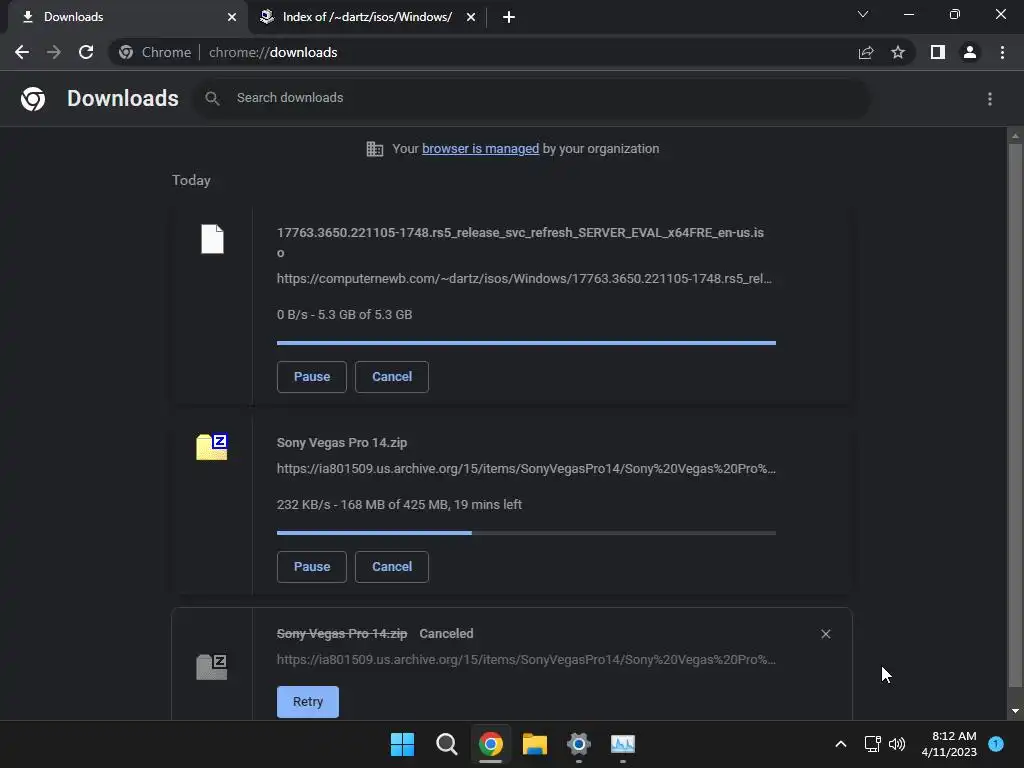Bookmark this tab with the star icon
The width and height of the screenshot is (1024, 768).
[898, 52]
